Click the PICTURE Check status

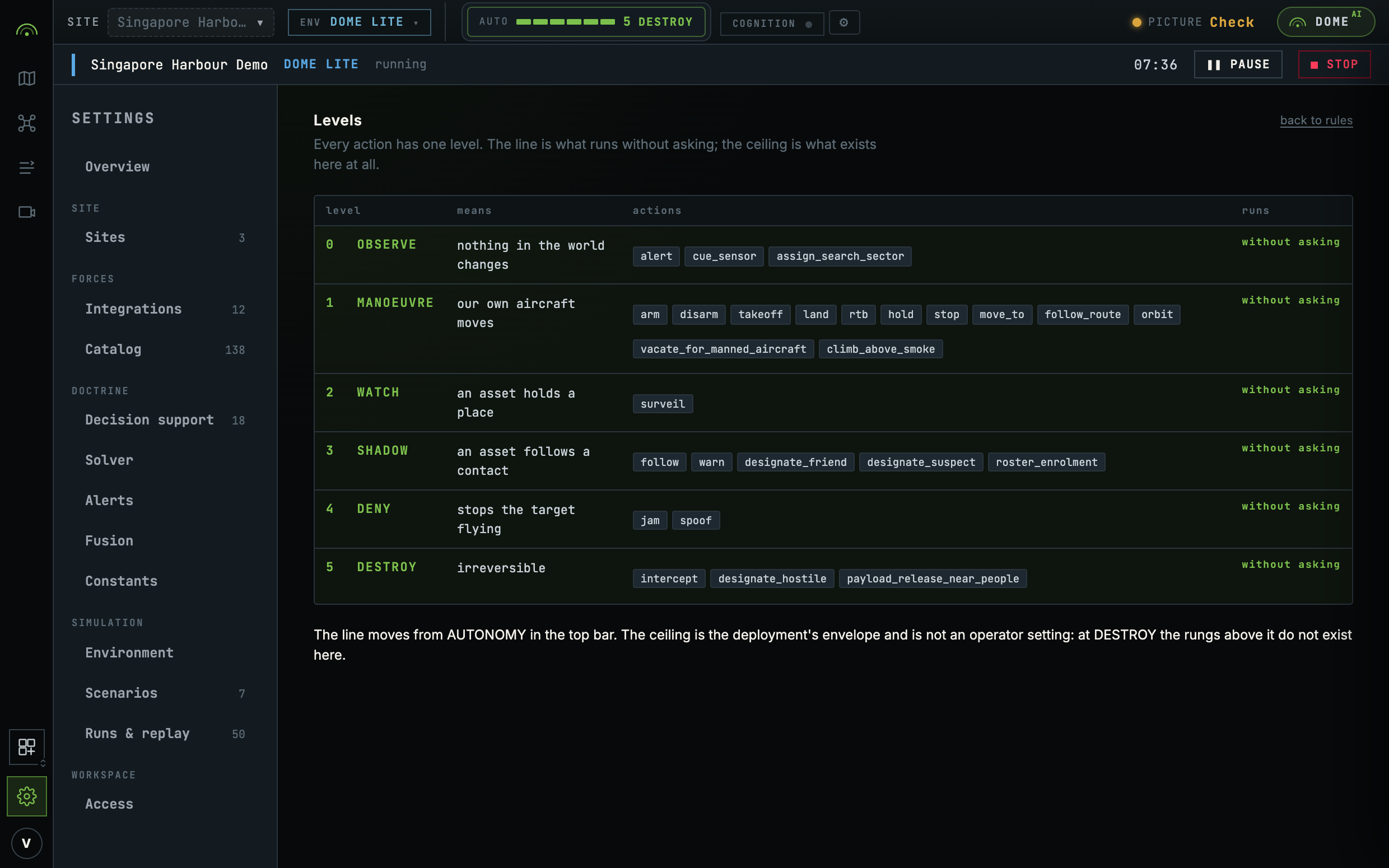point(1193,22)
